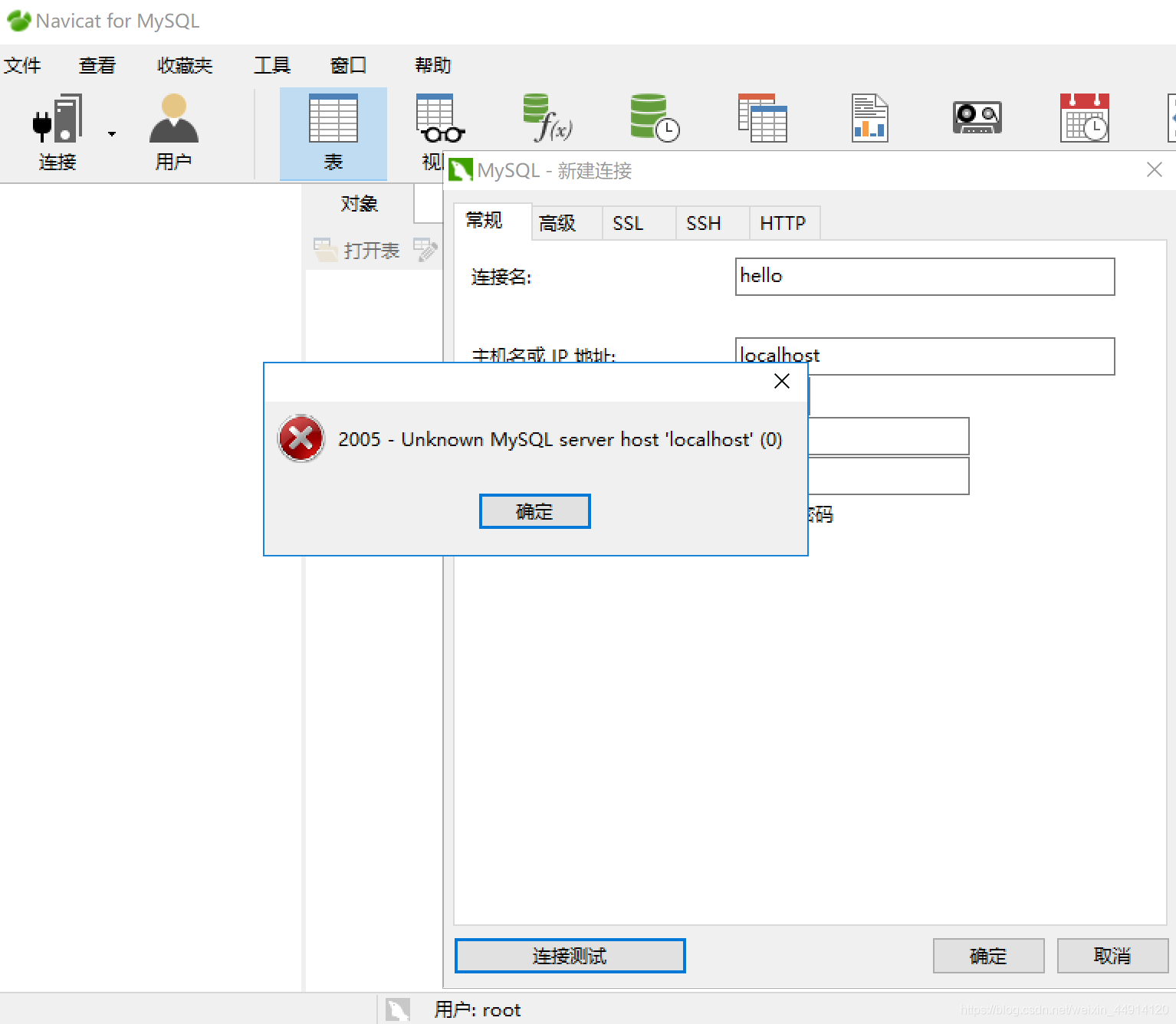Click the 2005 Unknown MySQL server host message

point(560,439)
